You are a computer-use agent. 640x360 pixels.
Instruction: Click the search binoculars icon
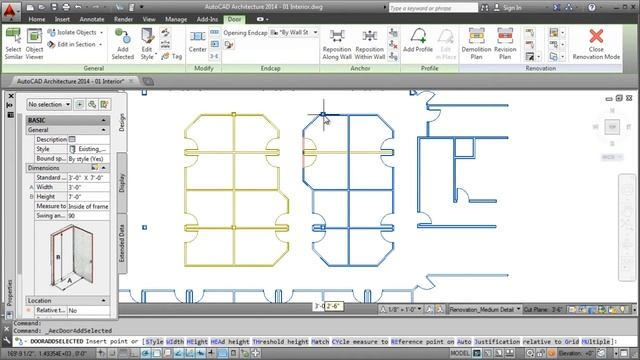pyautogui.click(x=484, y=7)
